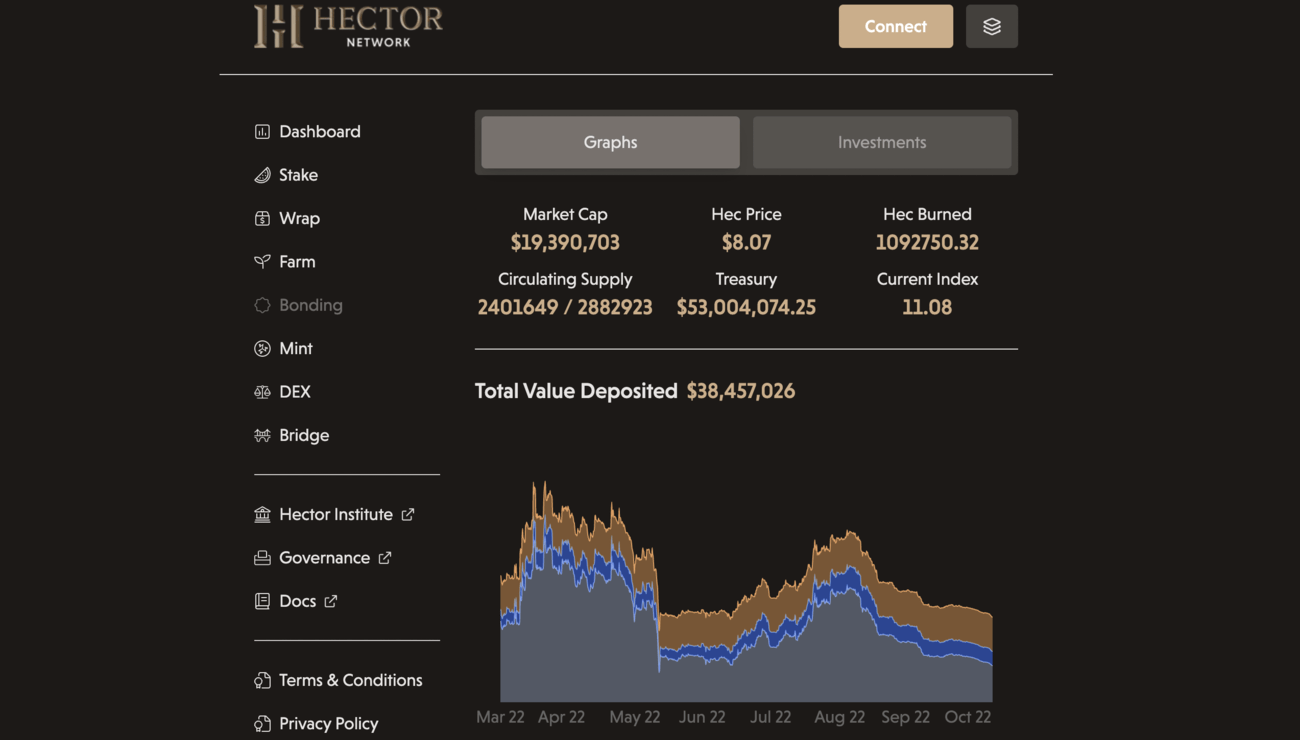Click the Hector Institute building icon
This screenshot has width=1300, height=740.
coord(262,514)
